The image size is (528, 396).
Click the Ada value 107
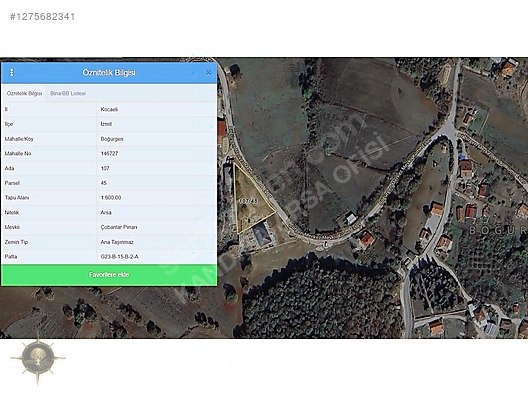pos(105,168)
